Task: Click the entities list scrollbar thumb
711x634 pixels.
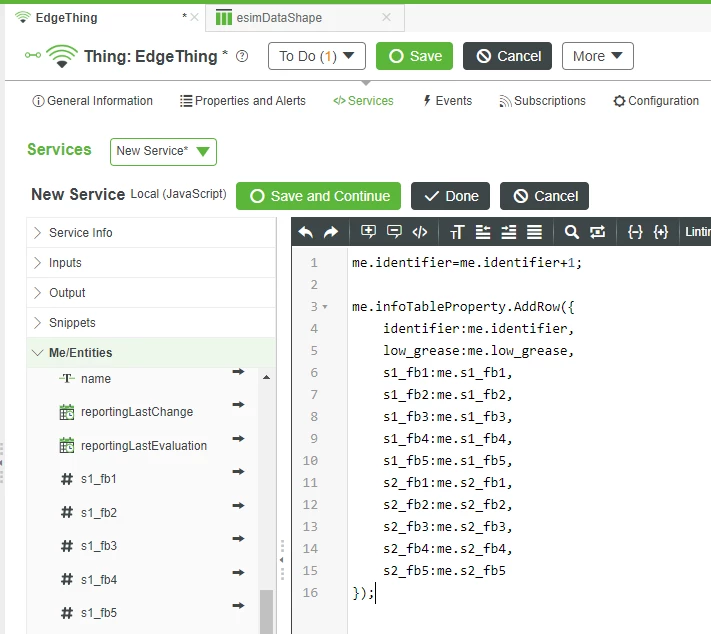Action: 267,611
